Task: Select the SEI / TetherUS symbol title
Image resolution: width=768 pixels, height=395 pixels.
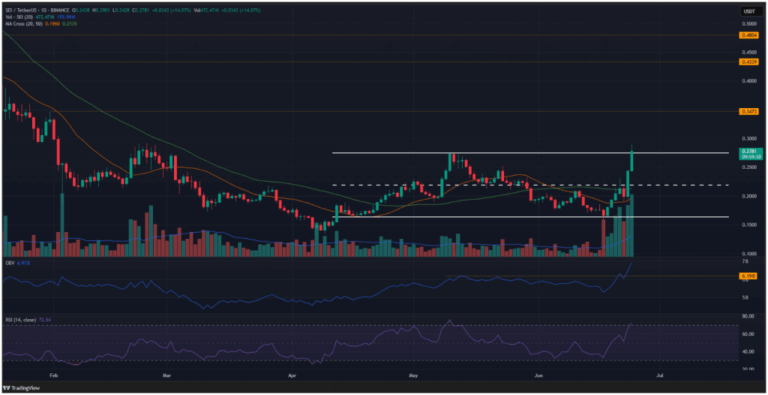Action: pos(20,10)
